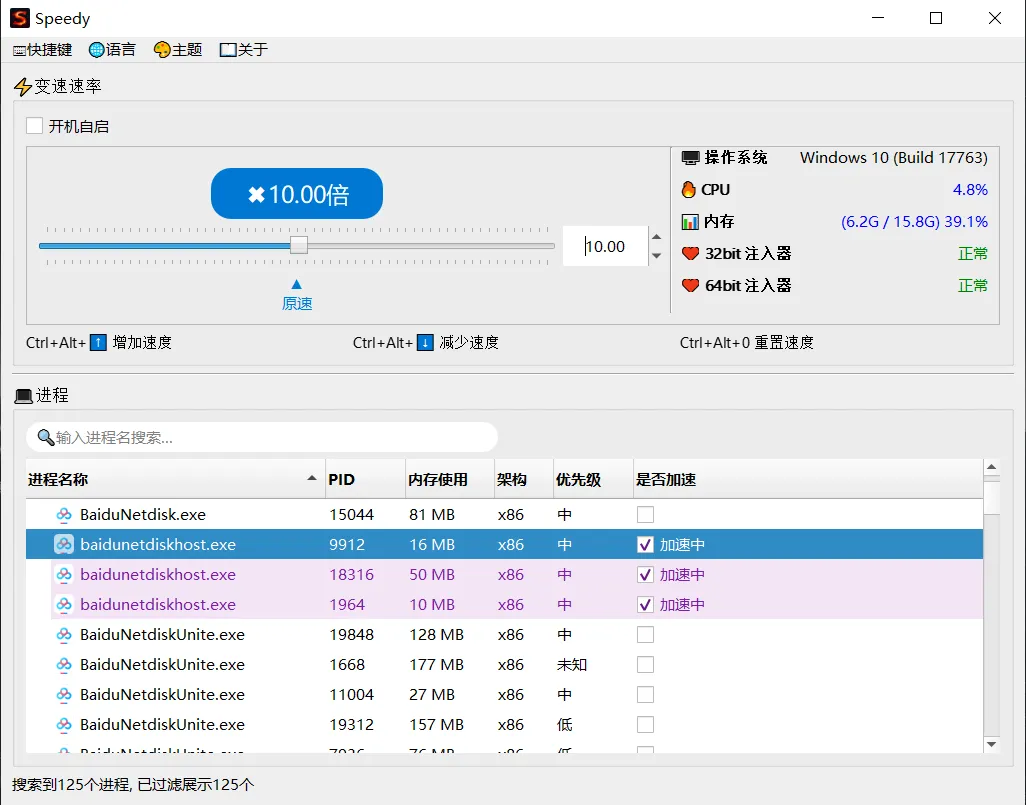Click icon of baidunetdiskhost.exe PID 1964

pyautogui.click(x=64, y=605)
